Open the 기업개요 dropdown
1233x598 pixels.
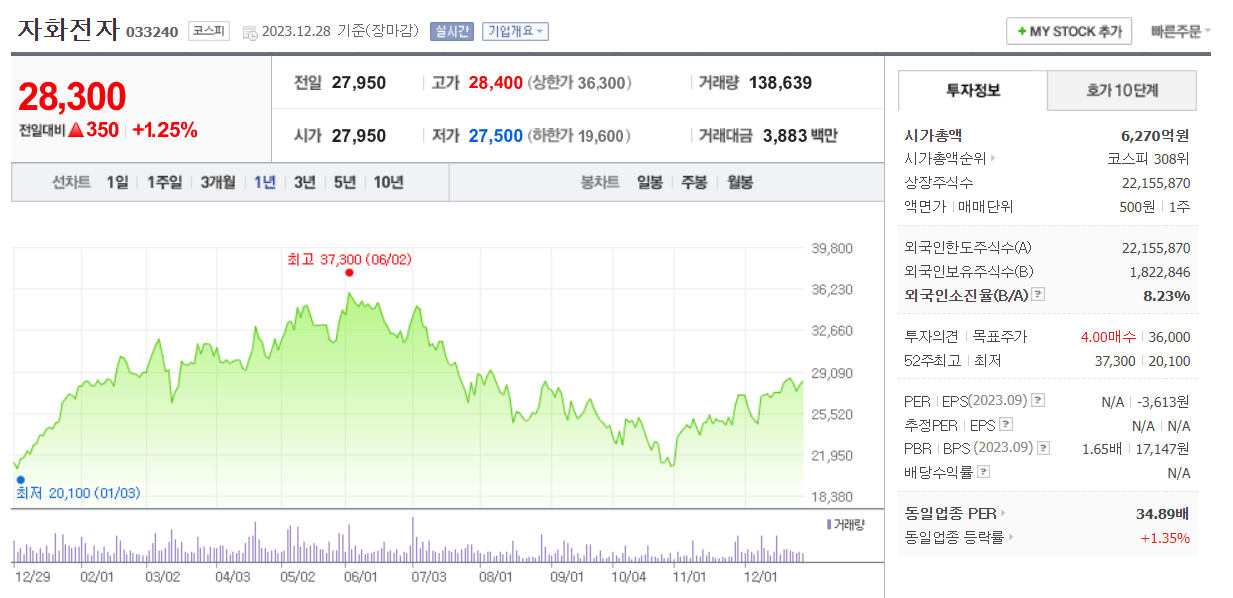[x=515, y=31]
